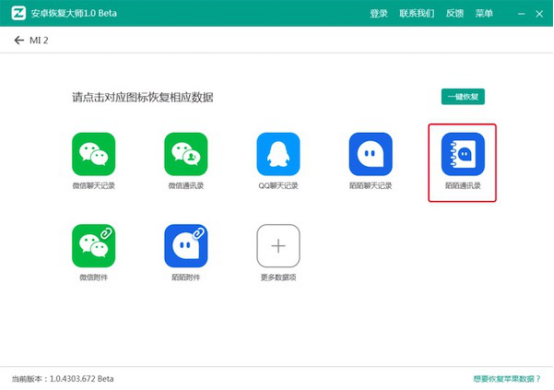The image size is (554, 390).
Task: Open 联系我们 contact us
Action: click(x=417, y=13)
